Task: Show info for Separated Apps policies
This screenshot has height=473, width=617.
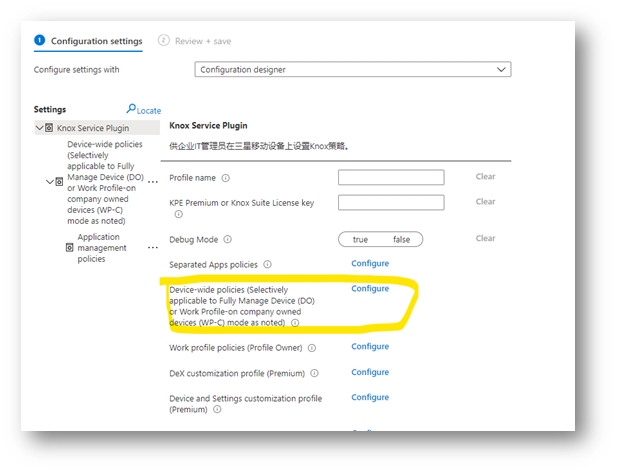Action: [268, 264]
